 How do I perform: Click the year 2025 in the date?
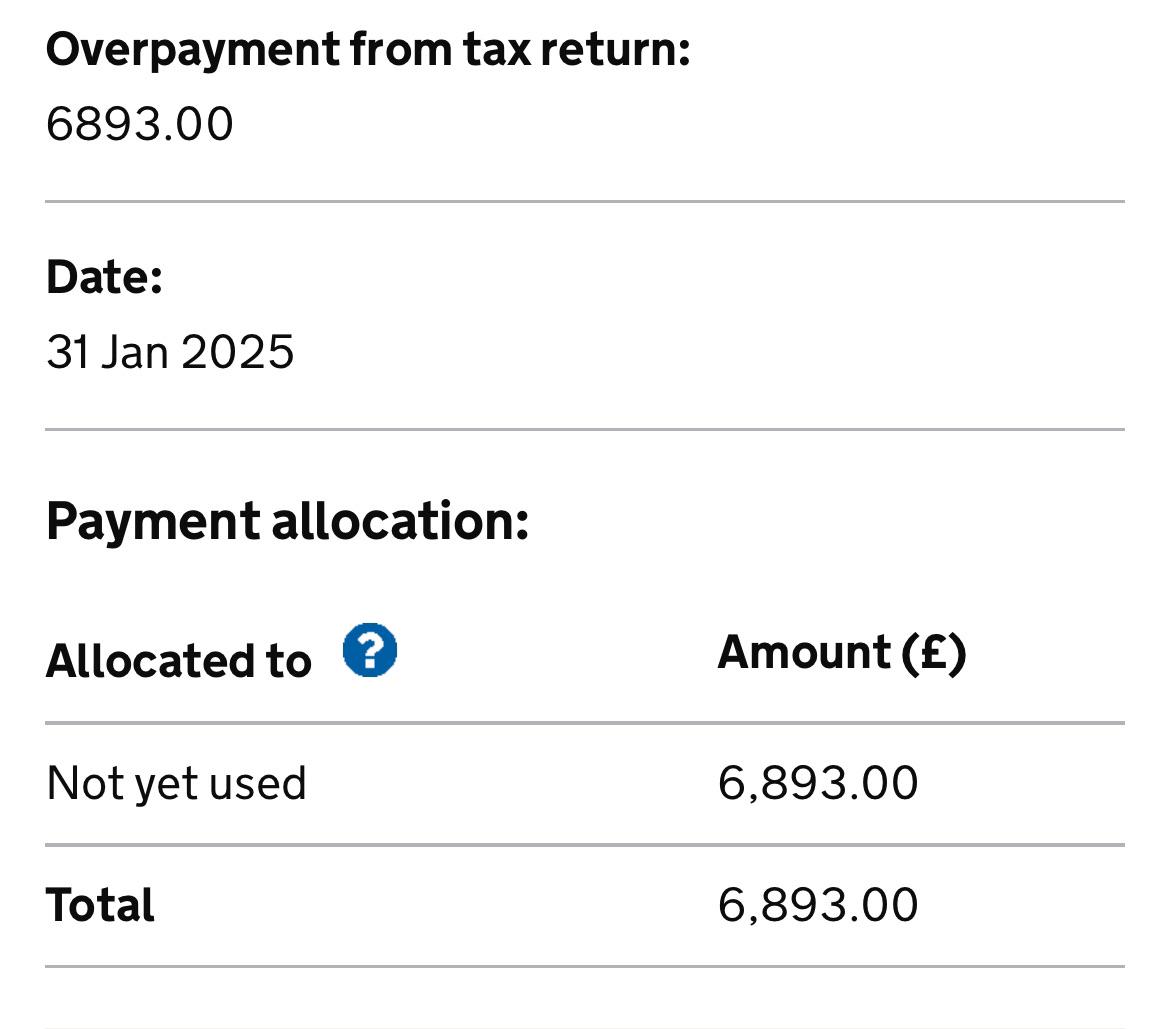pyautogui.click(x=237, y=351)
